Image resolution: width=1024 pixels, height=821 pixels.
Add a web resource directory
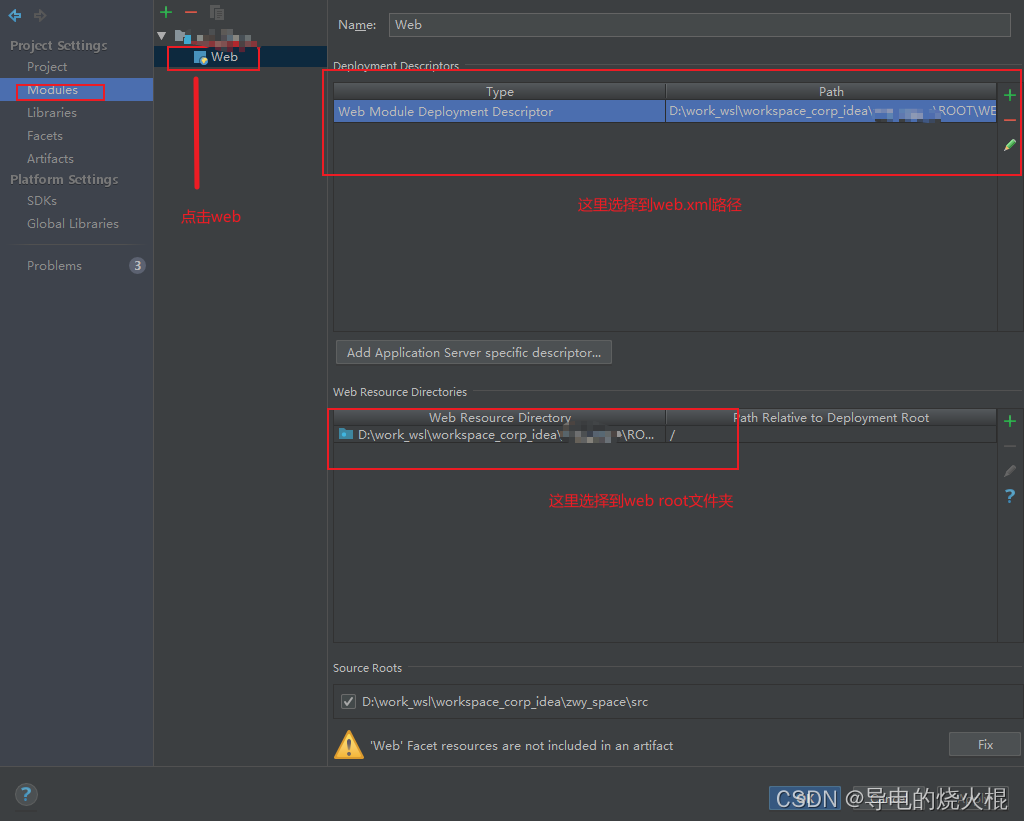coord(1010,421)
